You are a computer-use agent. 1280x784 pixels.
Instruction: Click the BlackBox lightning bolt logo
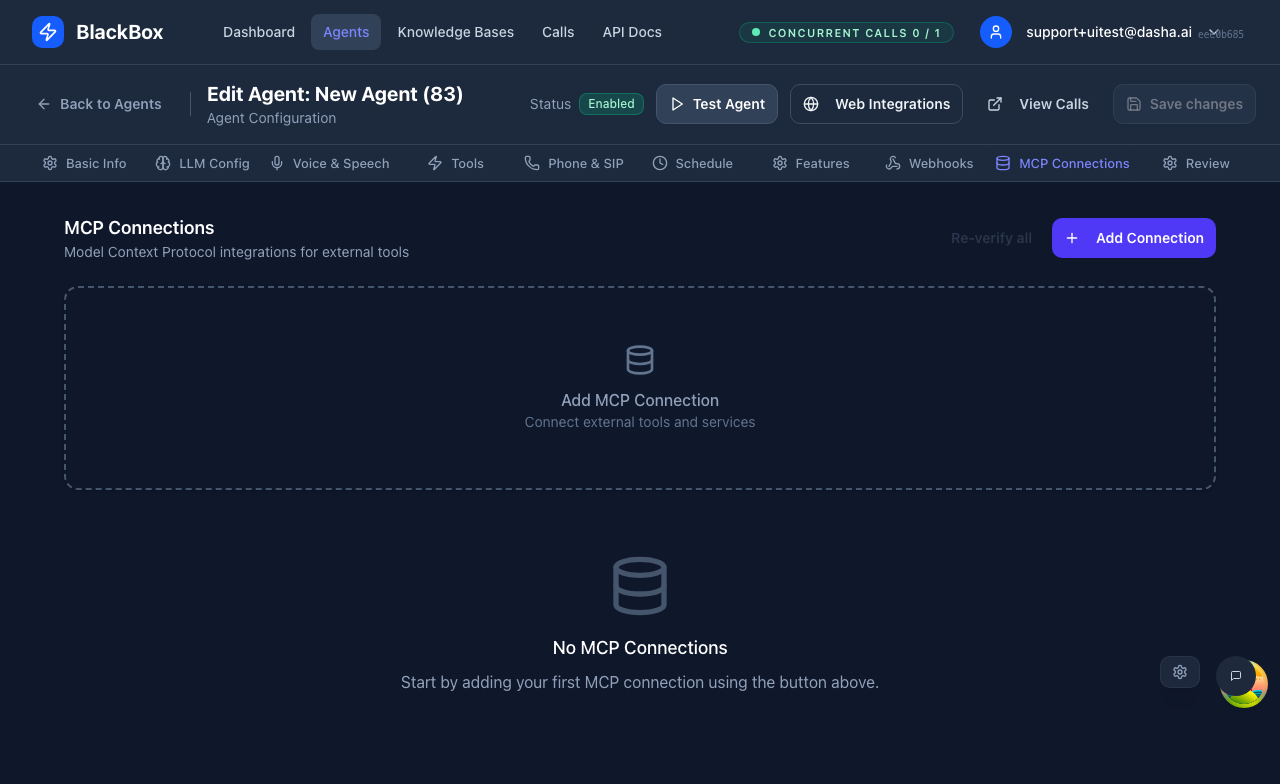point(47,31)
